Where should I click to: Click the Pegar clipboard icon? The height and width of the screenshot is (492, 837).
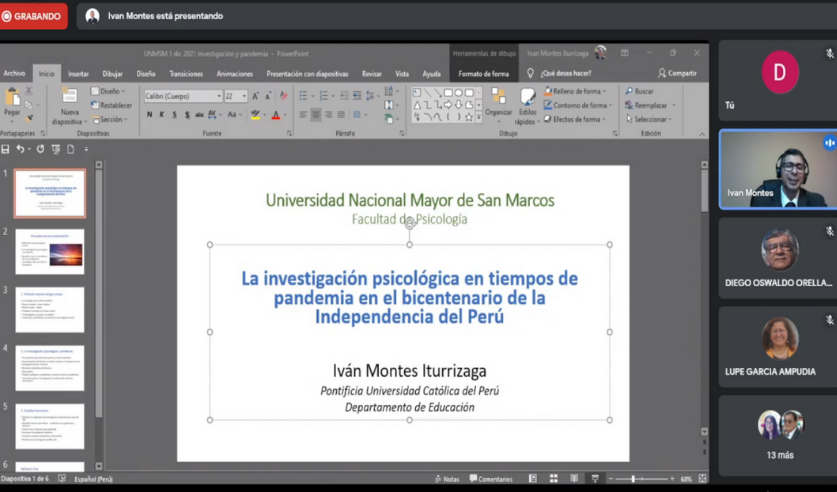(x=12, y=97)
